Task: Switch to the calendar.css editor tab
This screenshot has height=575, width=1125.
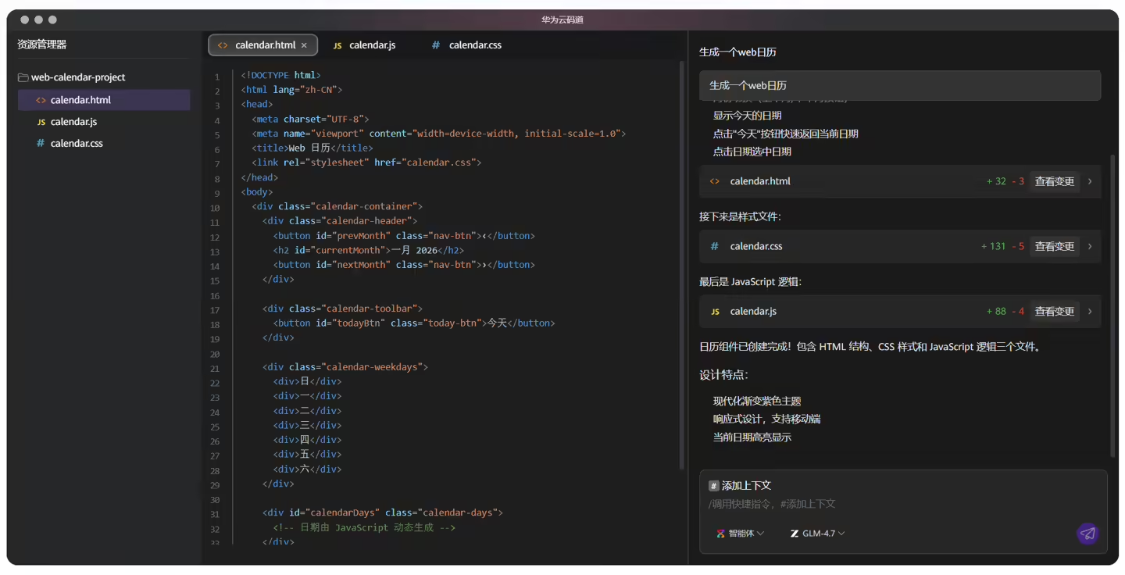Action: 467,45
